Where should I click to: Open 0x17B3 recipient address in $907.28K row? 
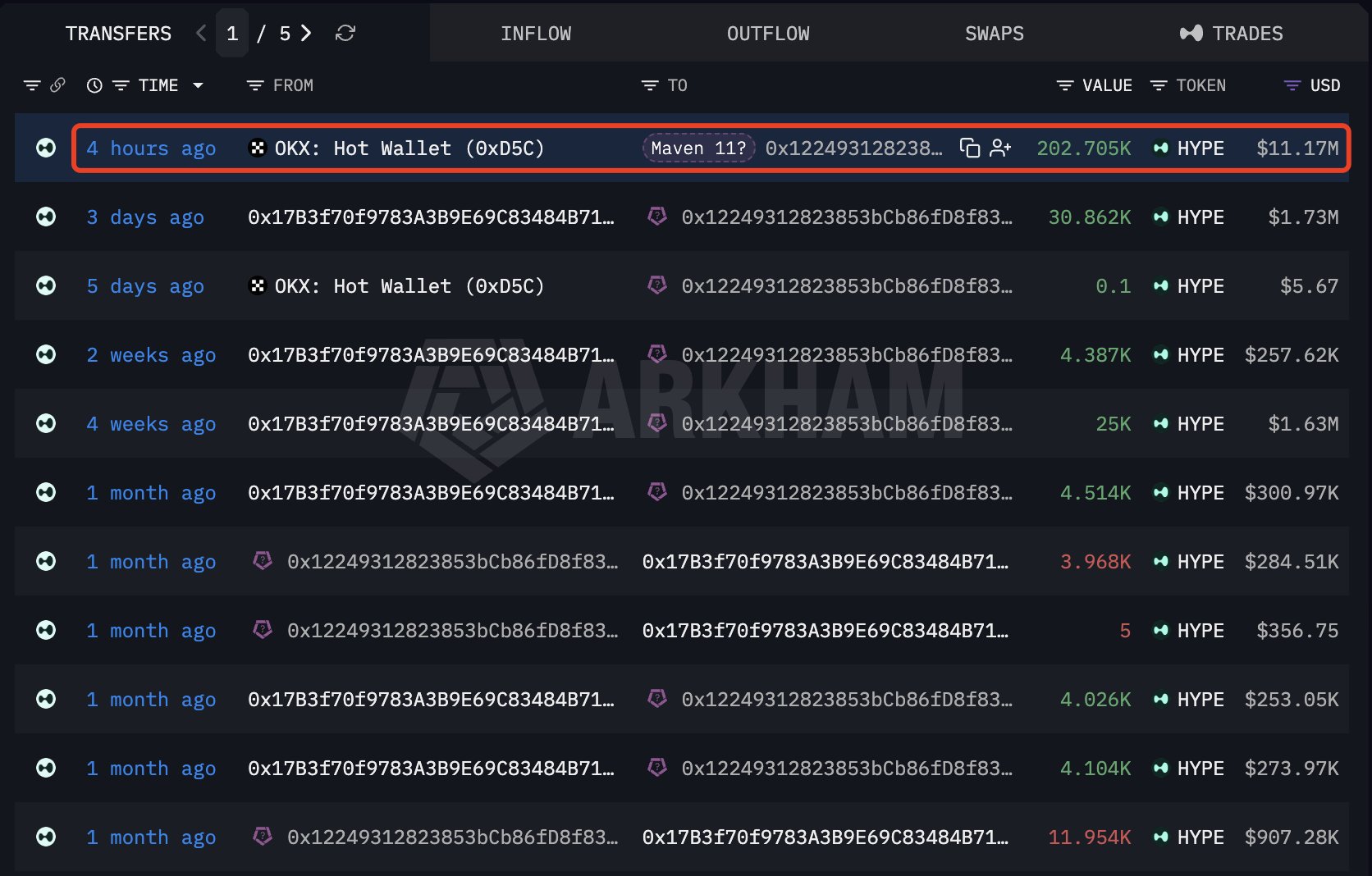click(x=825, y=837)
